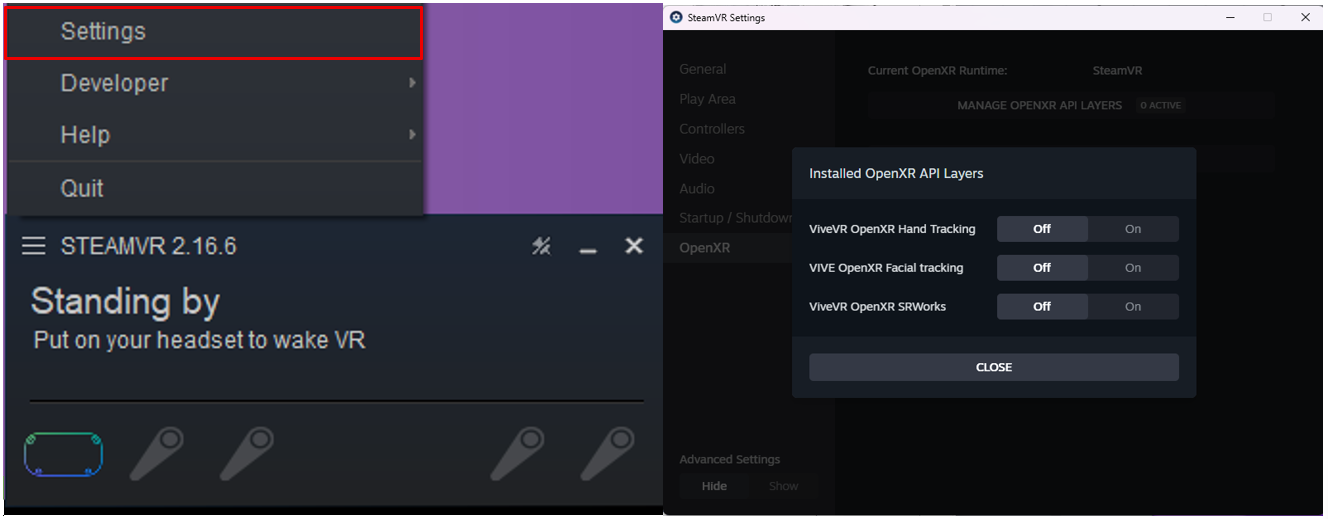This screenshot has width=1328, height=519.
Task: Expand the Help submenu arrow
Action: click(x=412, y=134)
